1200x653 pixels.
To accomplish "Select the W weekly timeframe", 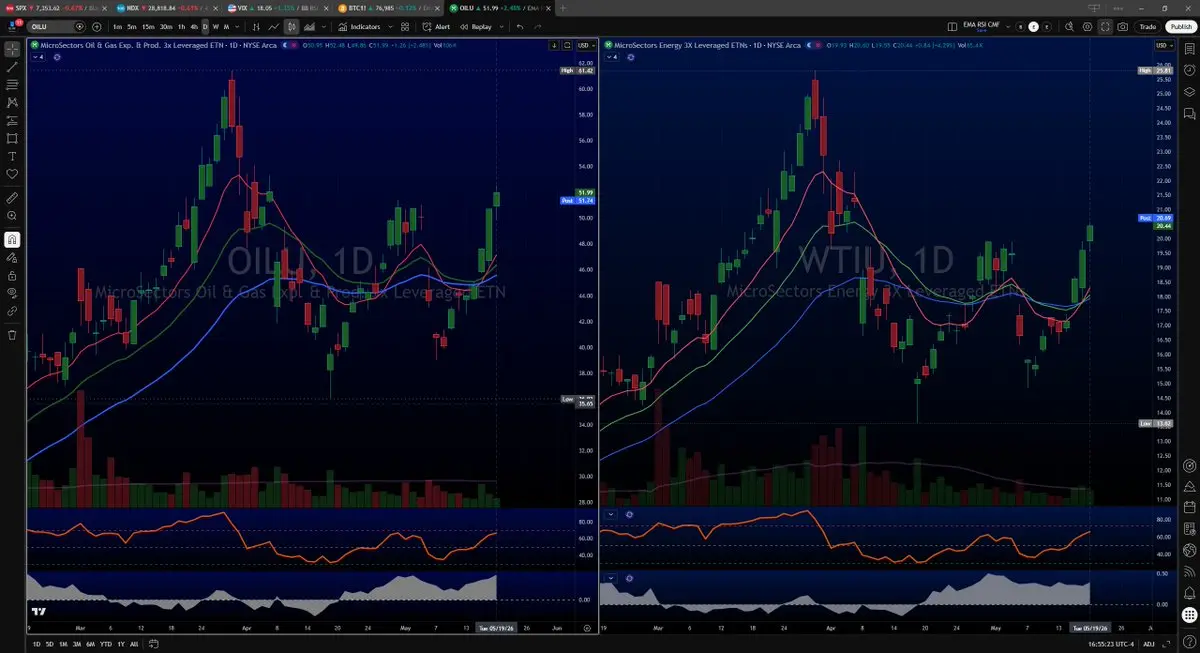I will tap(215, 27).
